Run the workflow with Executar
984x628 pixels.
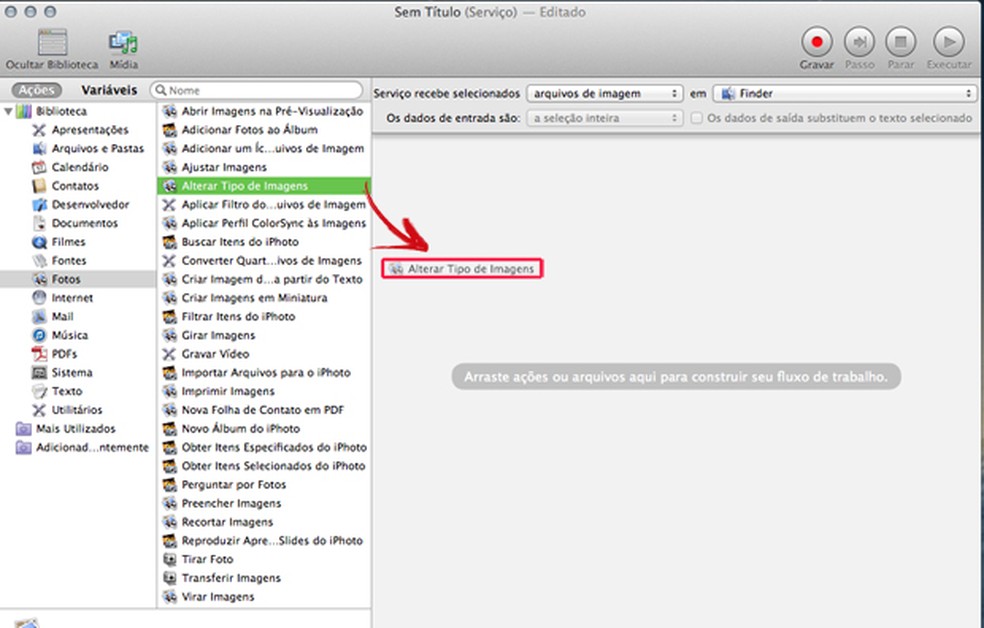pos(948,41)
